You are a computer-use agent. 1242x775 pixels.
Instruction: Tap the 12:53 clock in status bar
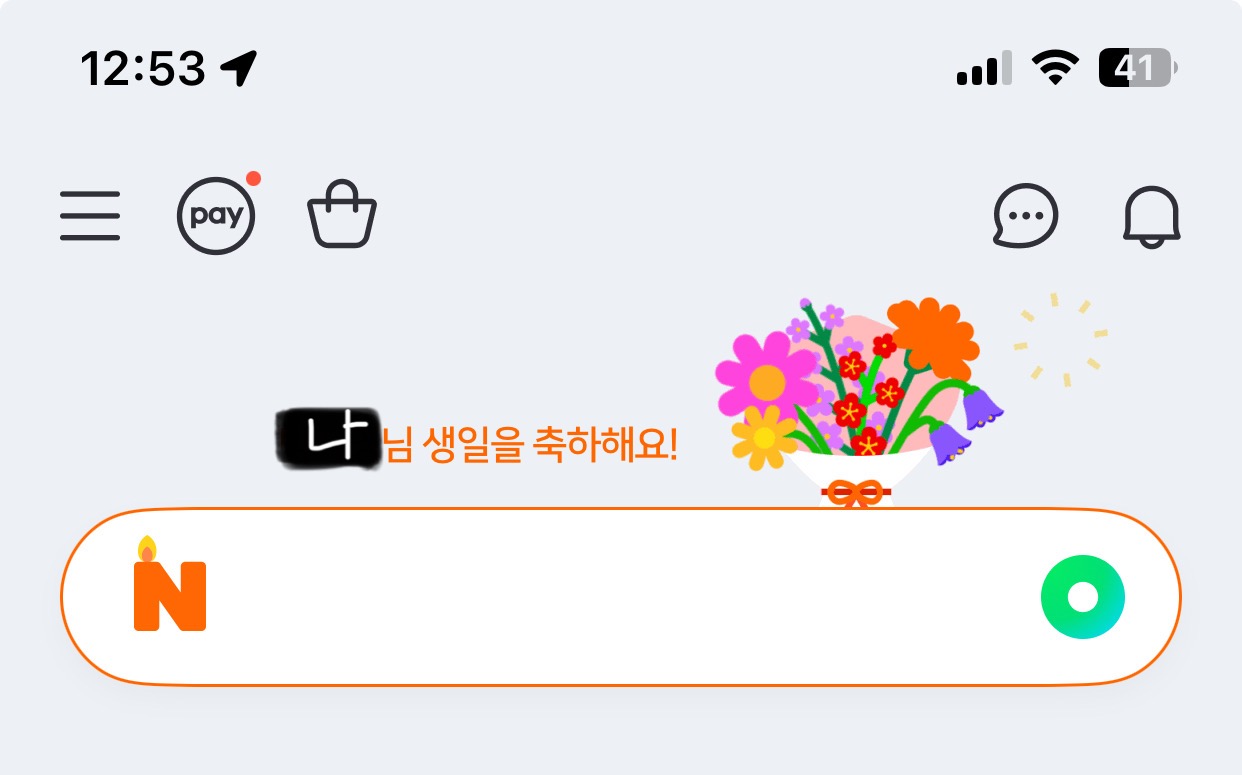coord(142,69)
